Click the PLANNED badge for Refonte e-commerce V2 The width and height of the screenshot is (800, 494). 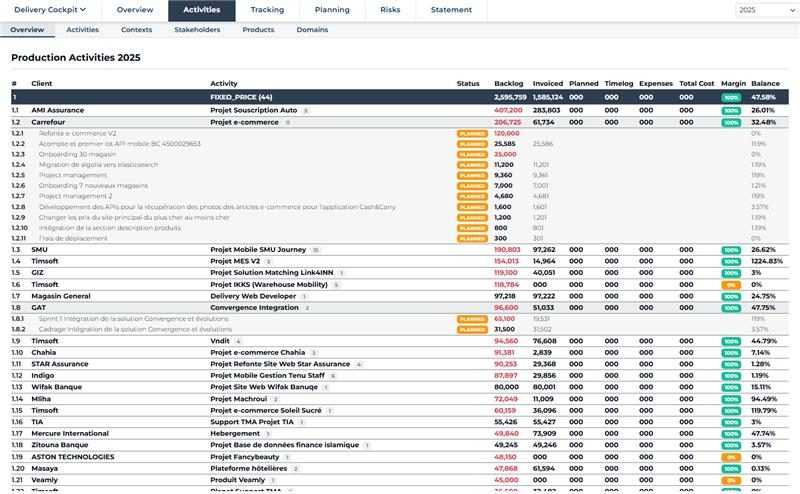pos(472,134)
